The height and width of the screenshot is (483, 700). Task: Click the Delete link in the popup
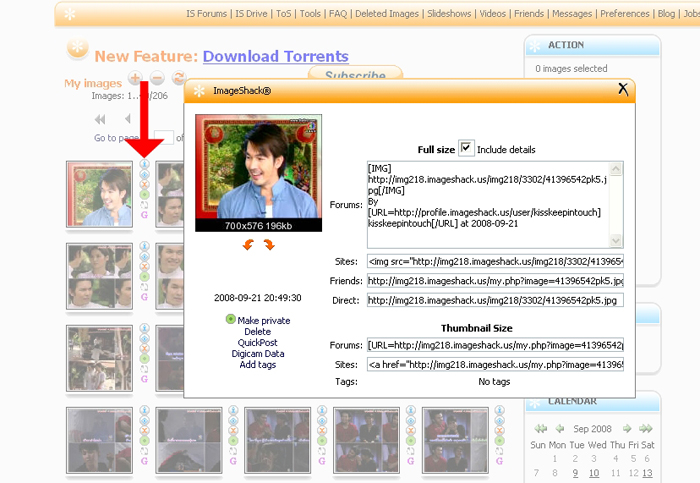pyautogui.click(x=258, y=332)
